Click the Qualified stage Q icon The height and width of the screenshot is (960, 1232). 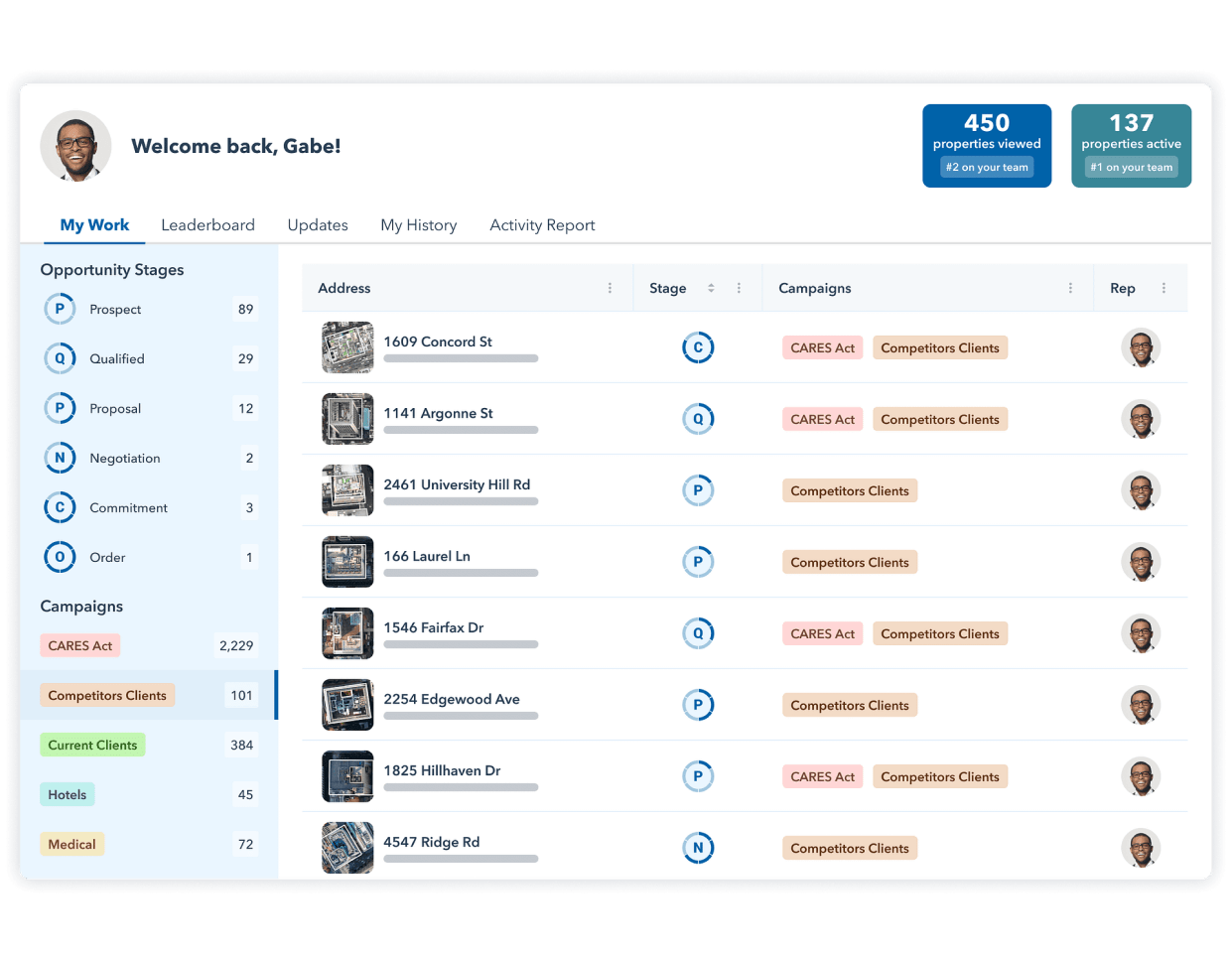[60, 358]
